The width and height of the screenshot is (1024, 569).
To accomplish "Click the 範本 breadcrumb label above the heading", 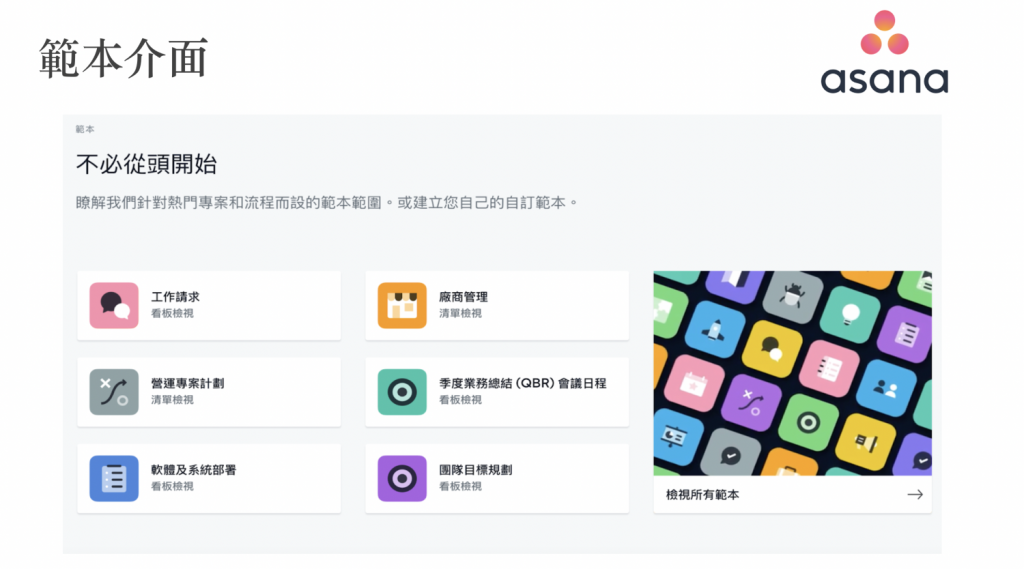I will tap(85, 129).
